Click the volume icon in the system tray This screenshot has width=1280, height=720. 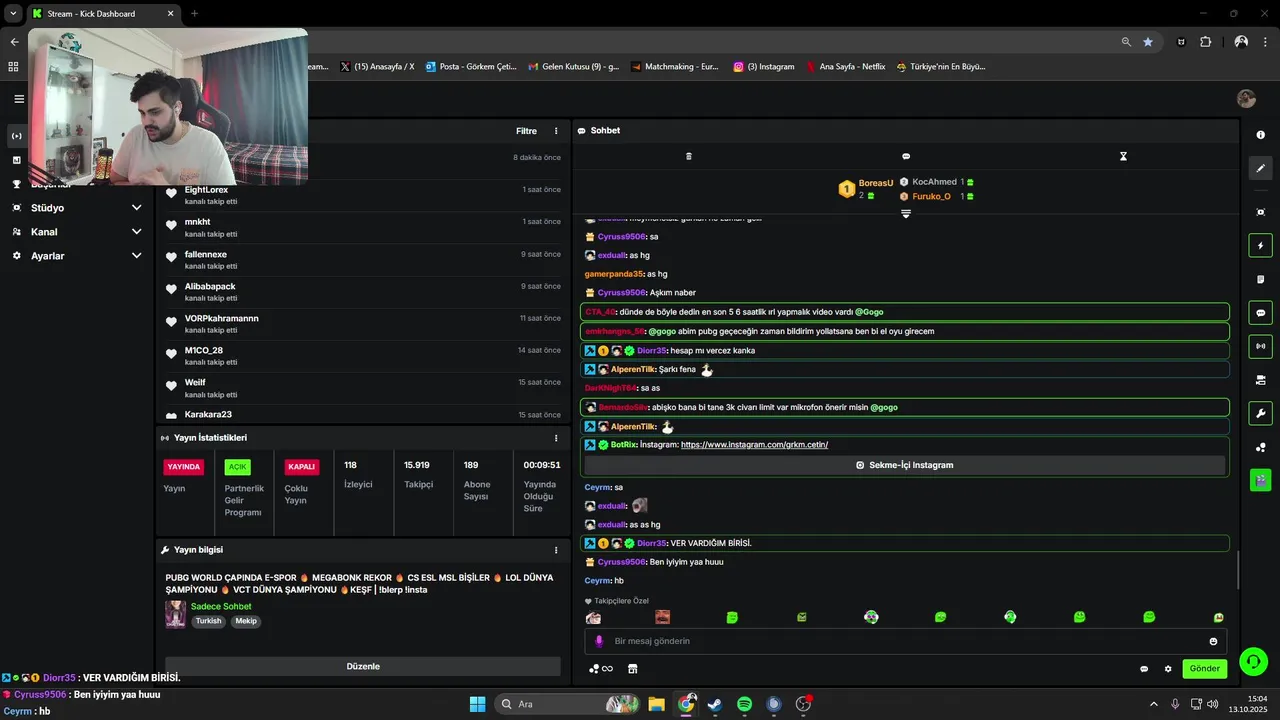click(x=1212, y=704)
